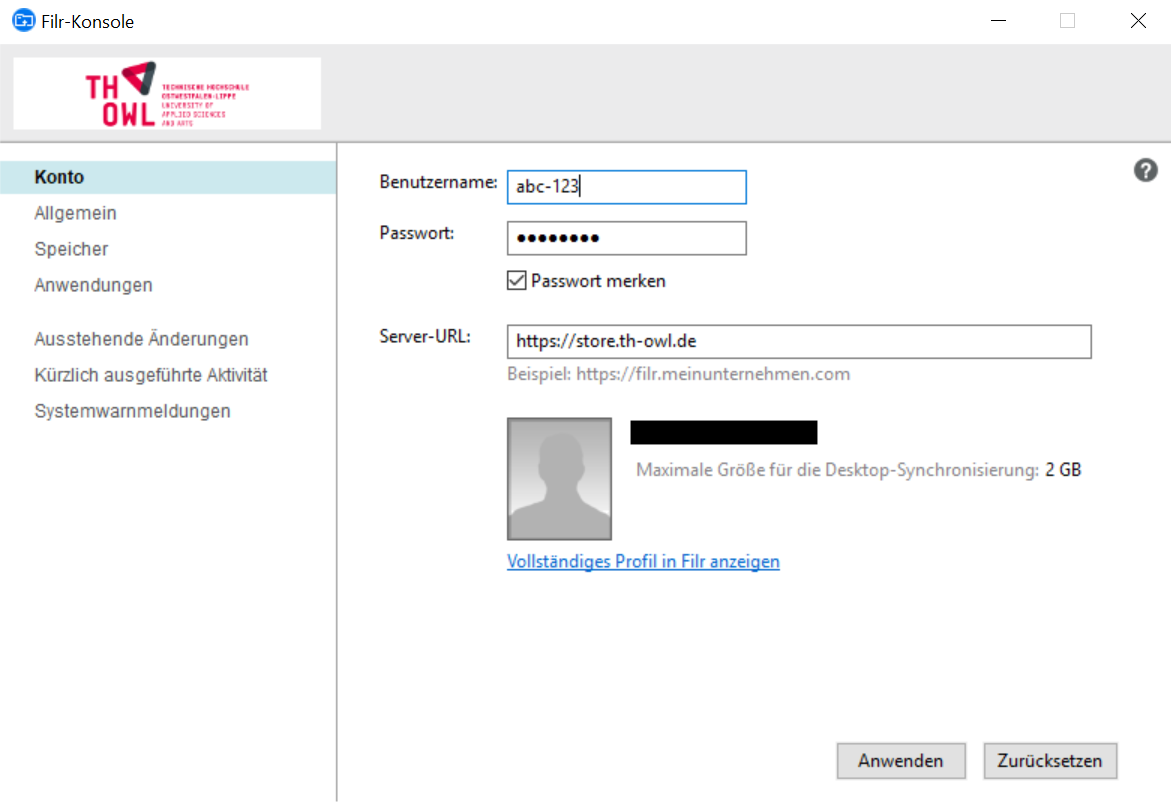The width and height of the screenshot is (1171, 803).
Task: View Kürzlich ausgeführte Aktivität
Action: 150,375
